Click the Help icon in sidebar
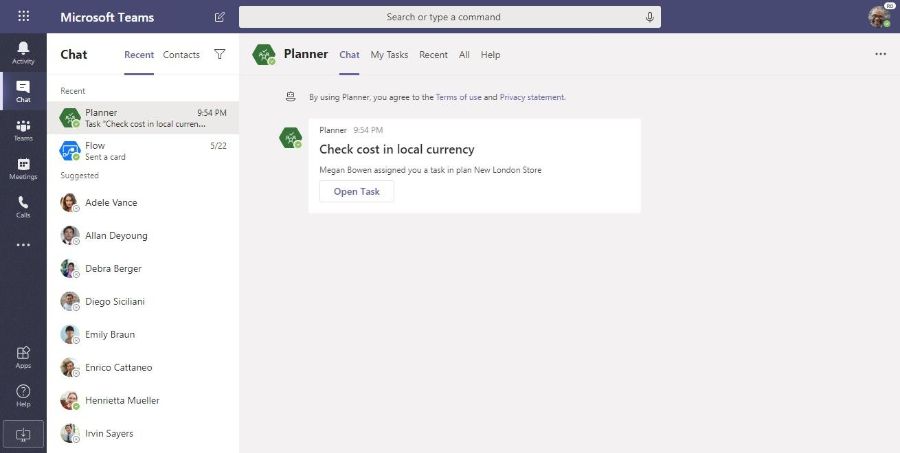900x453 pixels. point(23,395)
